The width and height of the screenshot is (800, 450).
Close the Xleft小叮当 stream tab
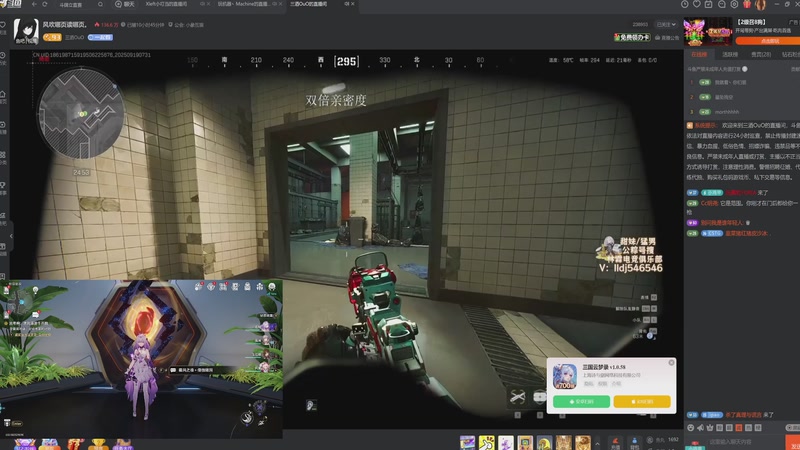(x=209, y=4)
